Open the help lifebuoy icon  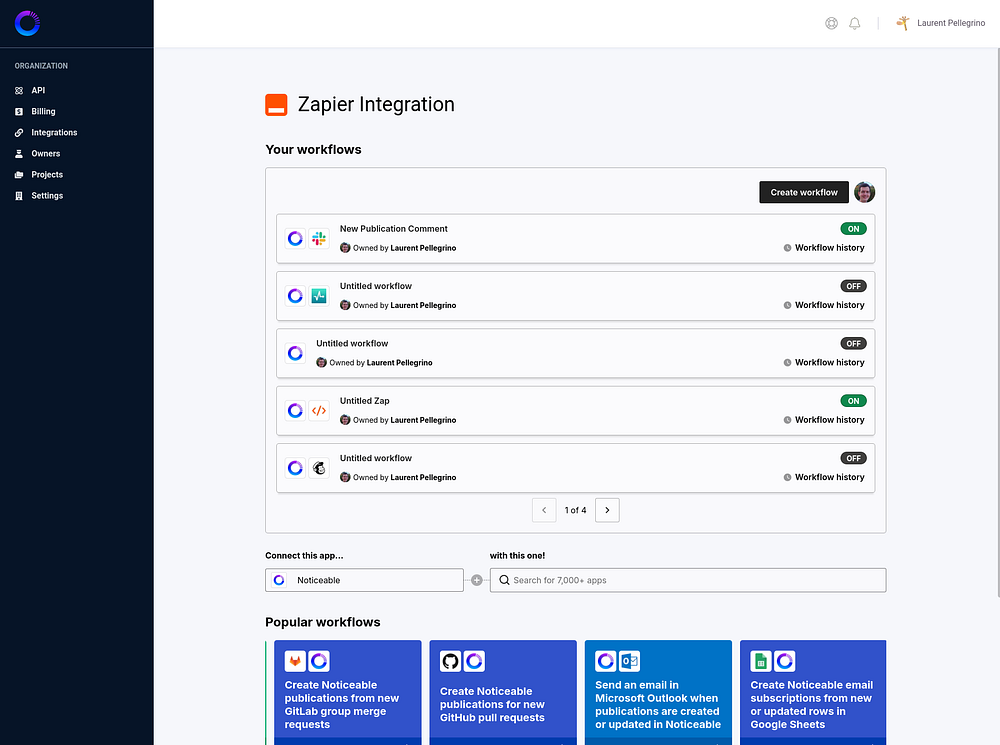(x=831, y=24)
